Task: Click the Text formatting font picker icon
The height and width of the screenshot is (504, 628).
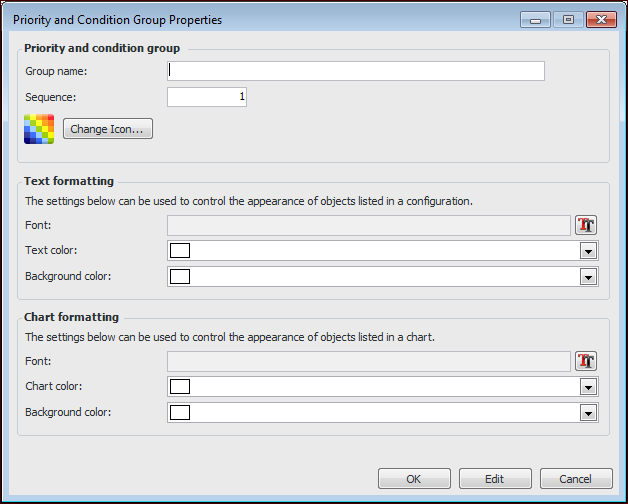Action: [x=586, y=225]
